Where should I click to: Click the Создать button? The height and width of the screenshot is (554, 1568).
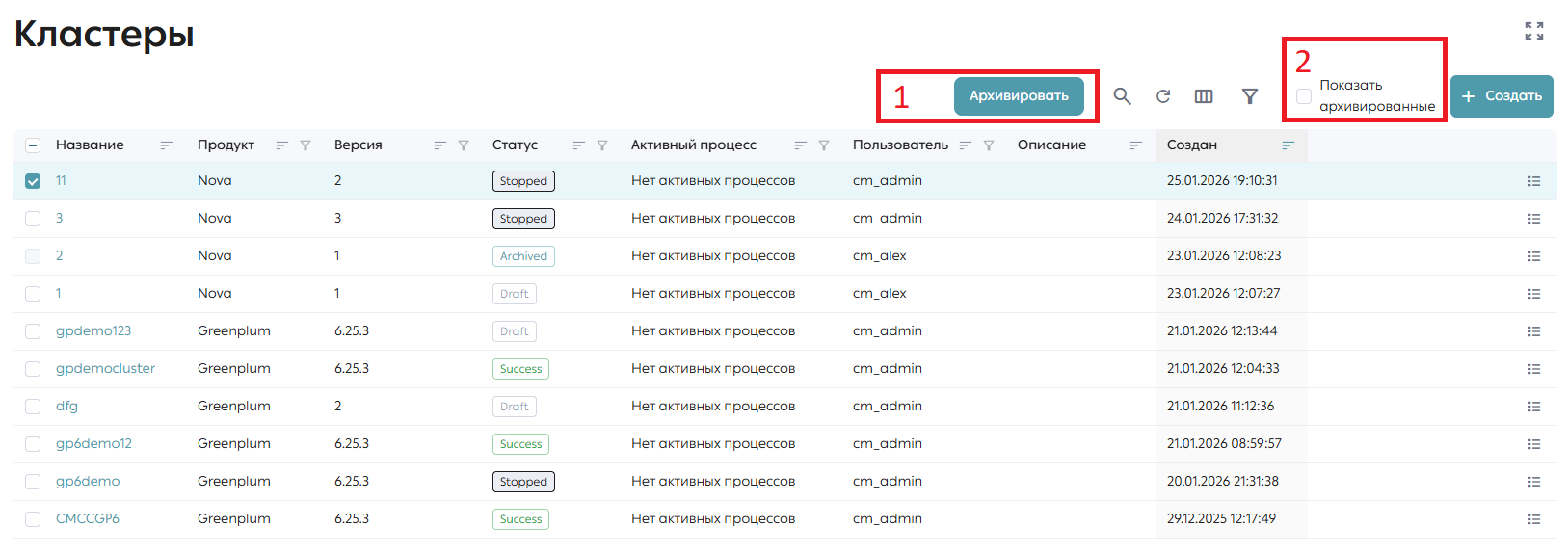click(x=1502, y=96)
